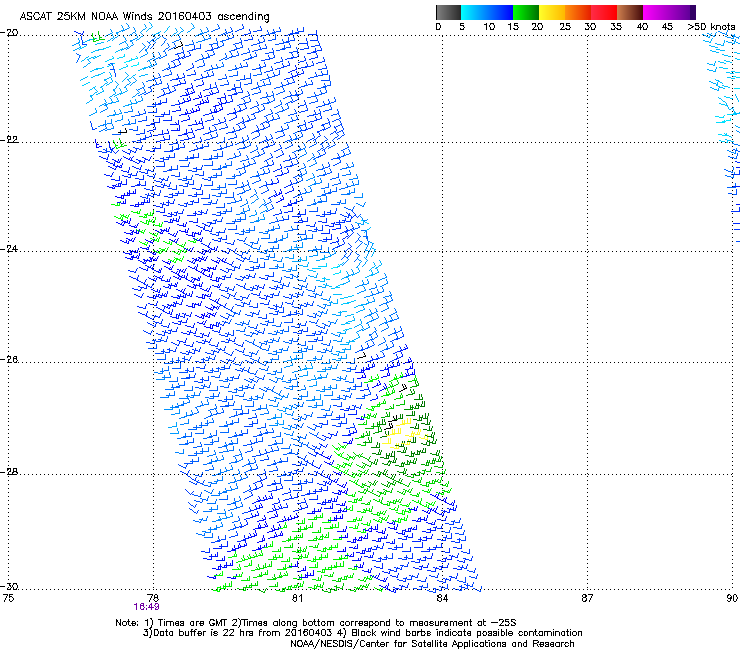The height and width of the screenshot is (650, 740).
Task: Click the -30 latitude axis label
Action: [10, 587]
